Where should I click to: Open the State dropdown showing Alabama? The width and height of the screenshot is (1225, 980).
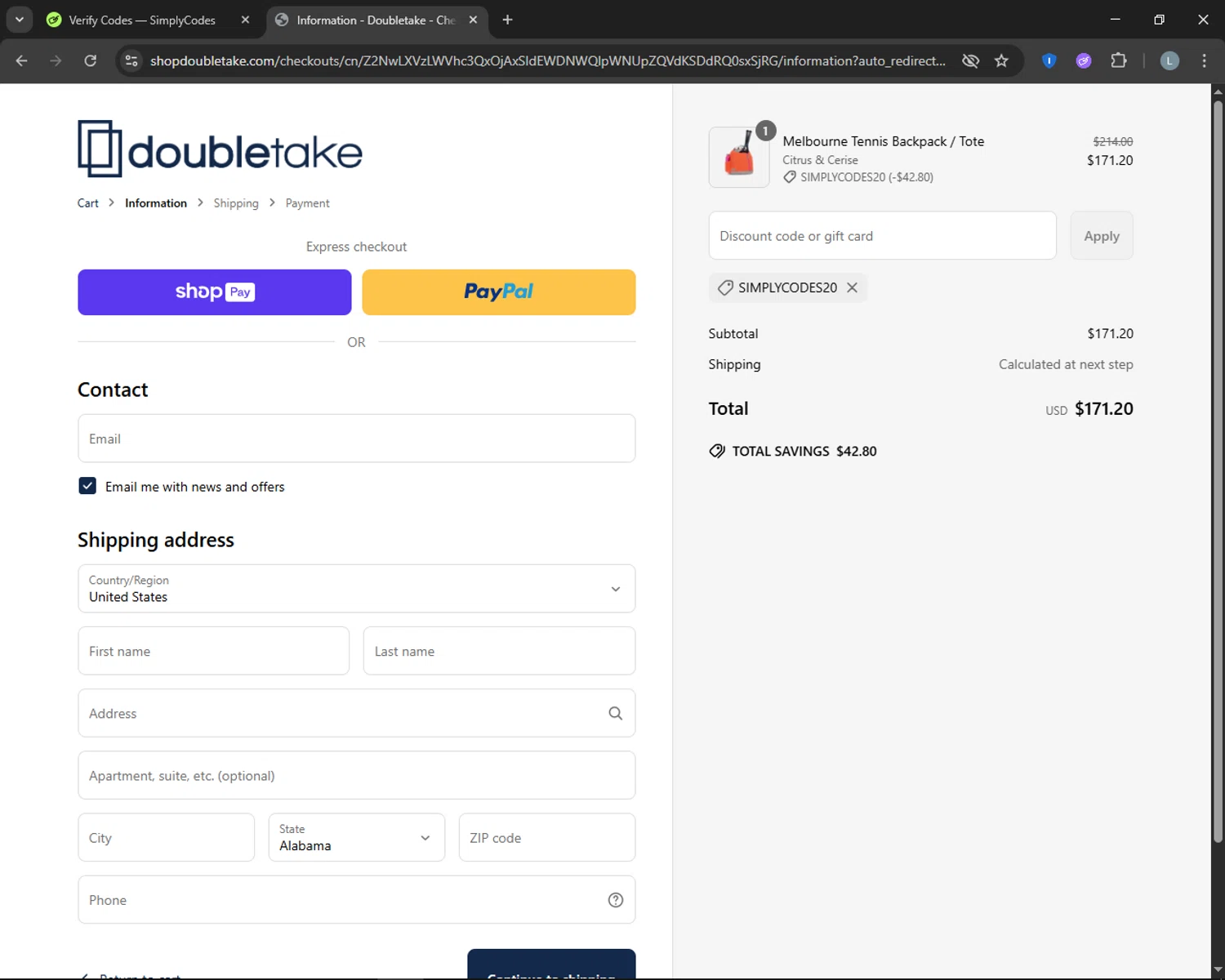(357, 837)
